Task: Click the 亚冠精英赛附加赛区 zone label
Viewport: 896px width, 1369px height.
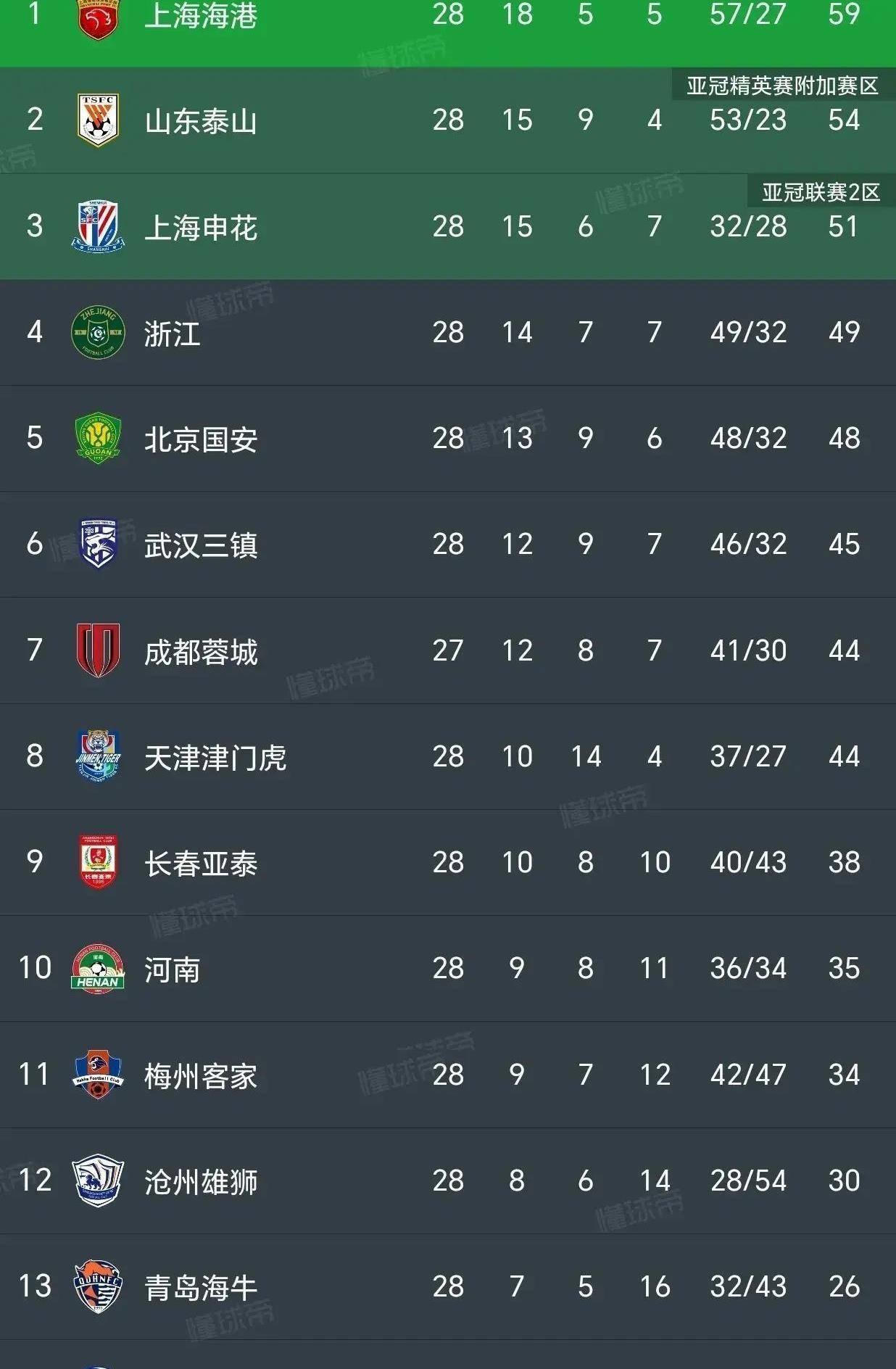Action: tap(782, 86)
